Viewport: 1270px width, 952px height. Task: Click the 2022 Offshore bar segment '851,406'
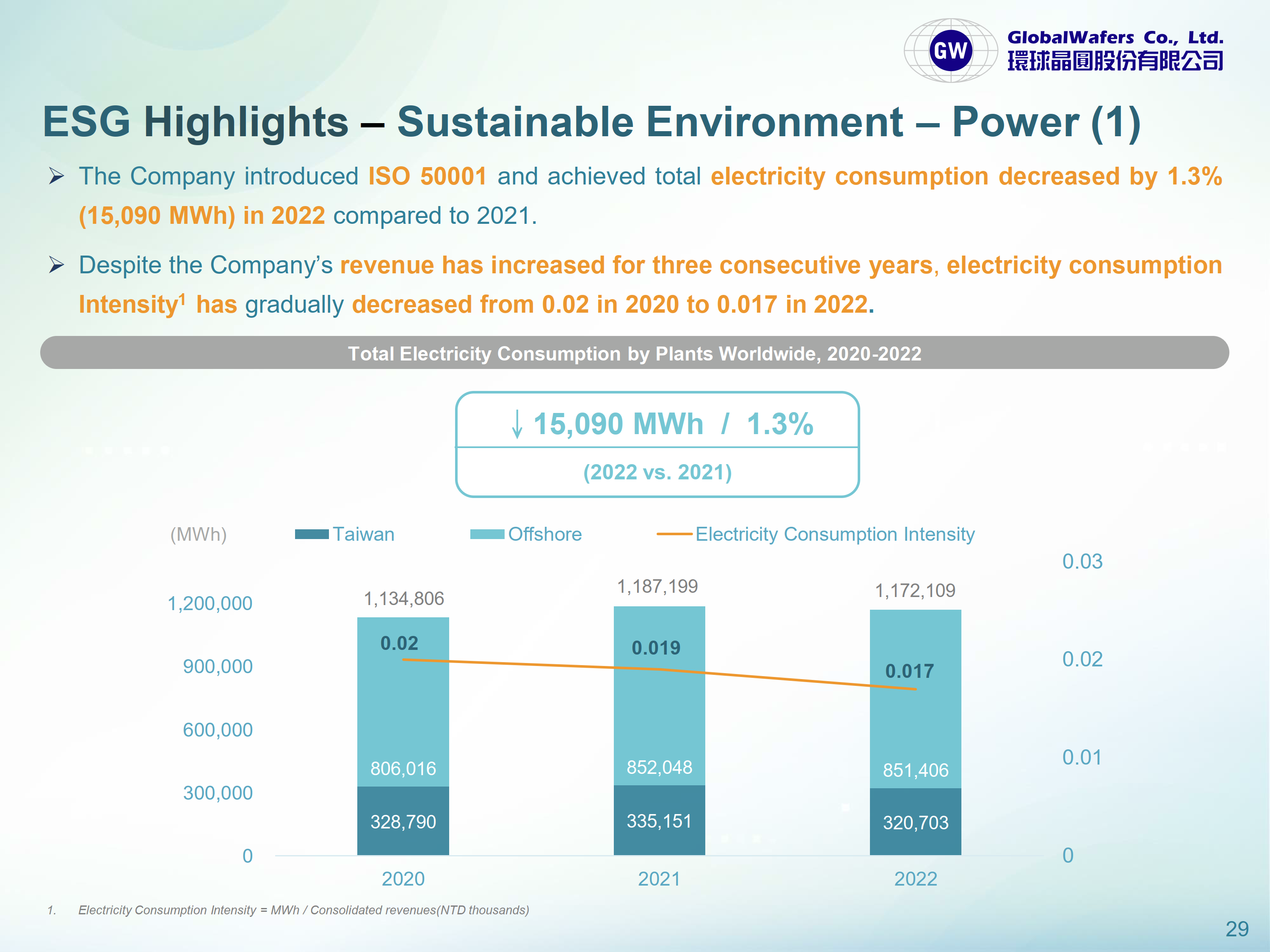915,699
